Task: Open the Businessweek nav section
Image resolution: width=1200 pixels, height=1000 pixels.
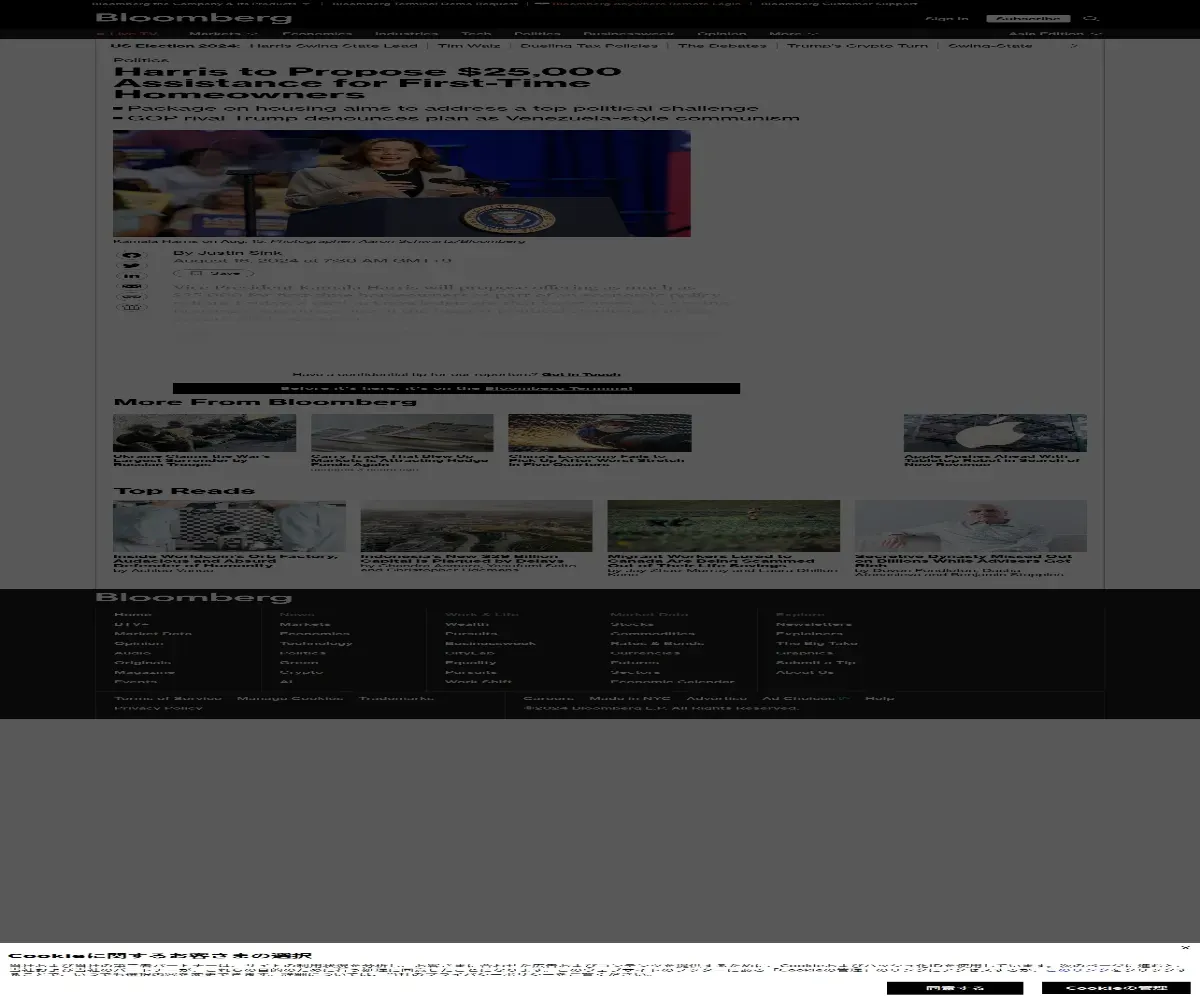Action: point(629,34)
